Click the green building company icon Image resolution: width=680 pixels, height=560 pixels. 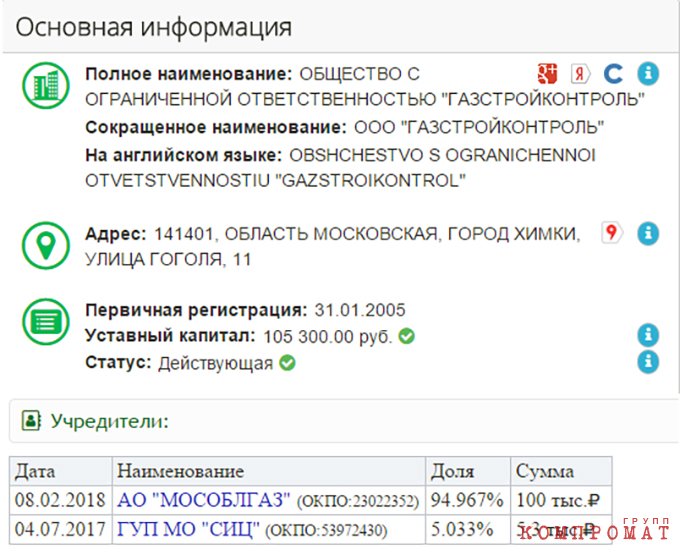[x=46, y=85]
